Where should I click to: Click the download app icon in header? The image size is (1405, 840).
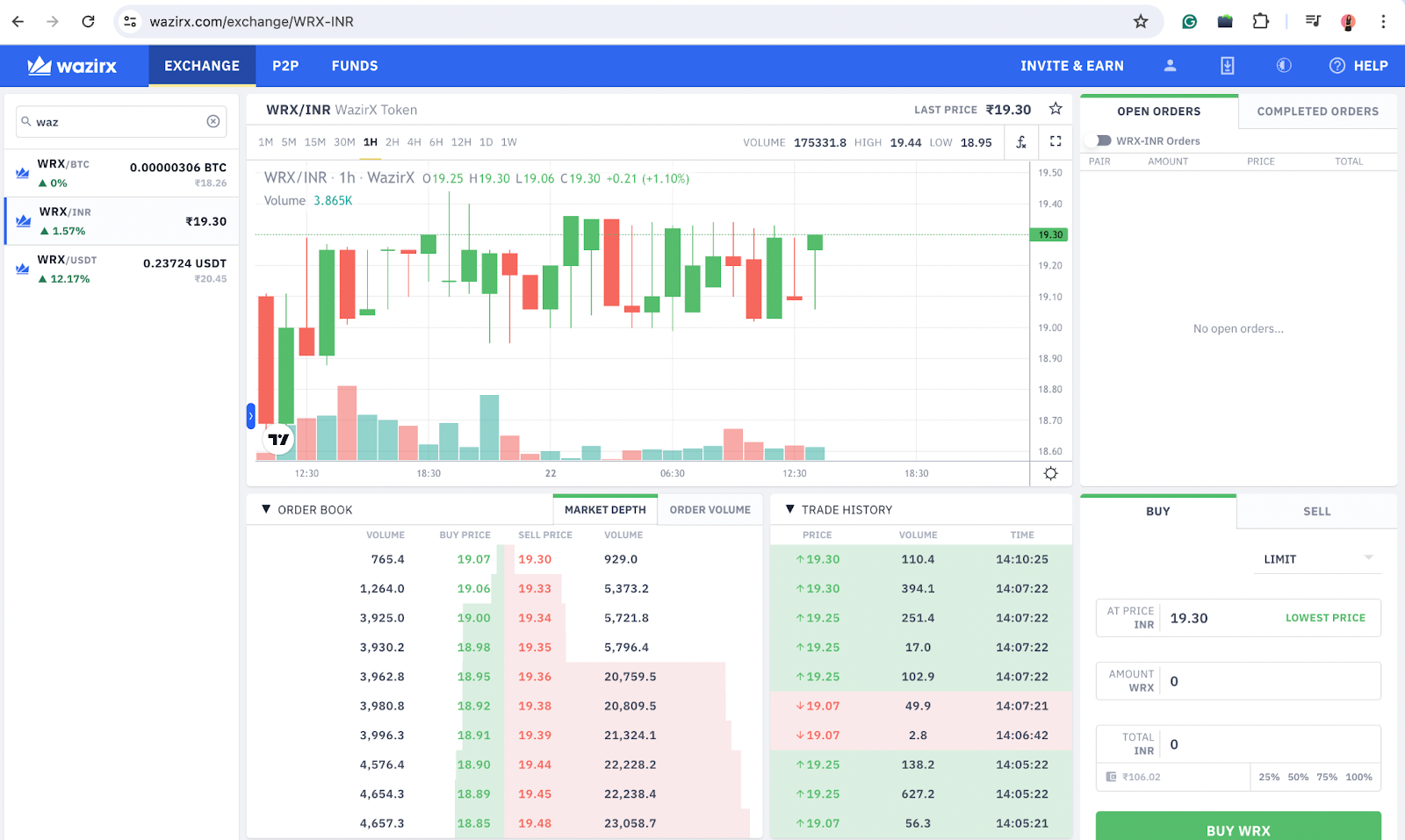[1228, 66]
